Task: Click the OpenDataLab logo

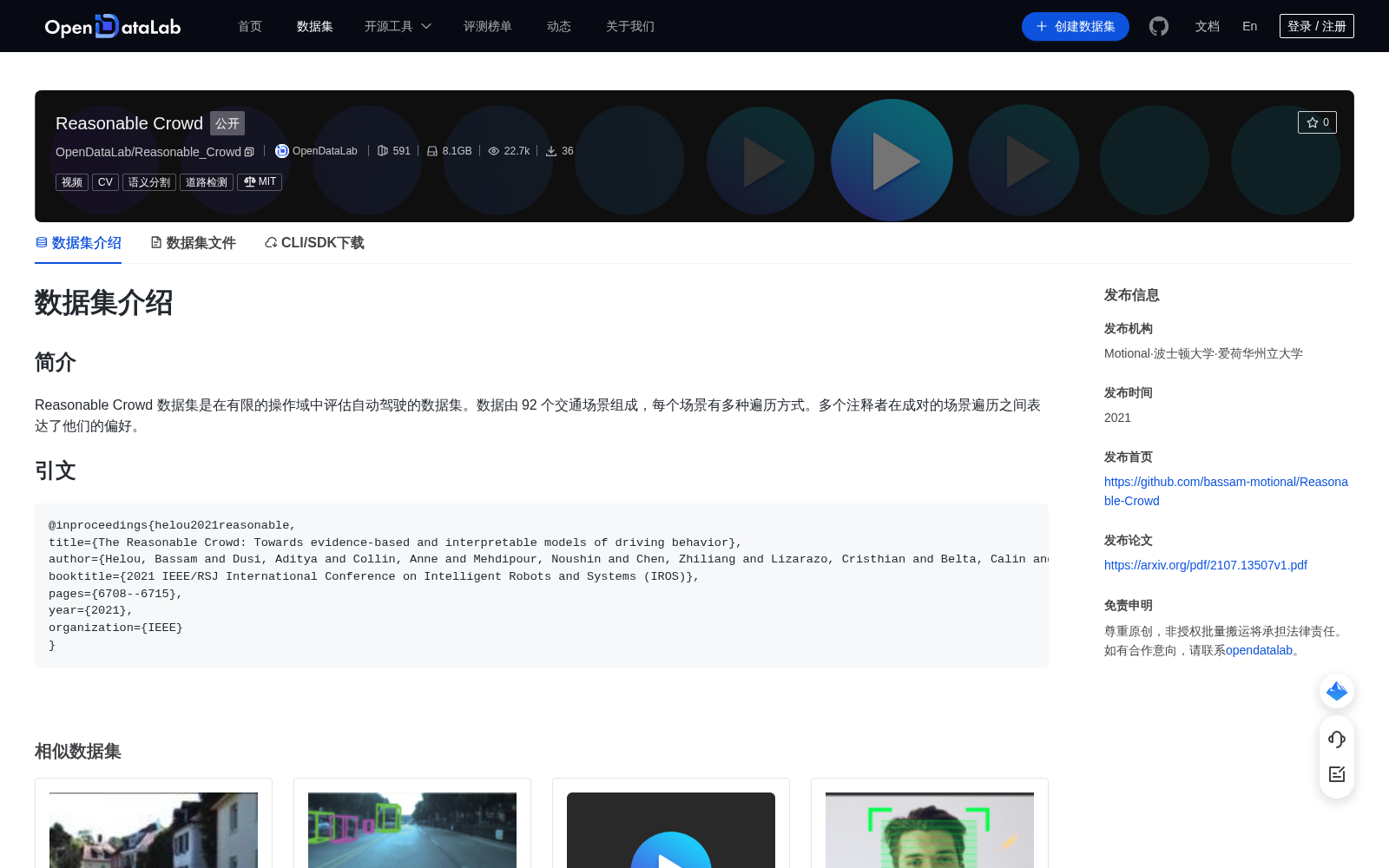Action: (x=113, y=26)
